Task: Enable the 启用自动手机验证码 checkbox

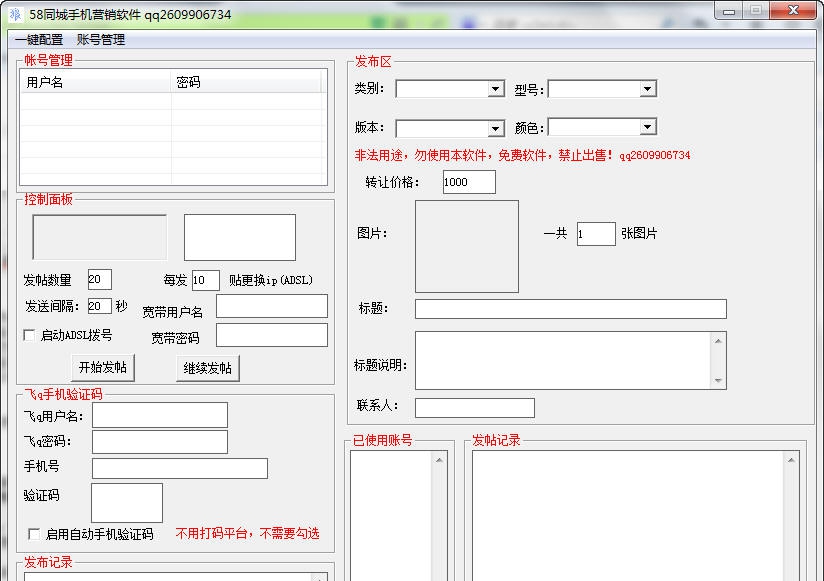Action: tap(34, 534)
